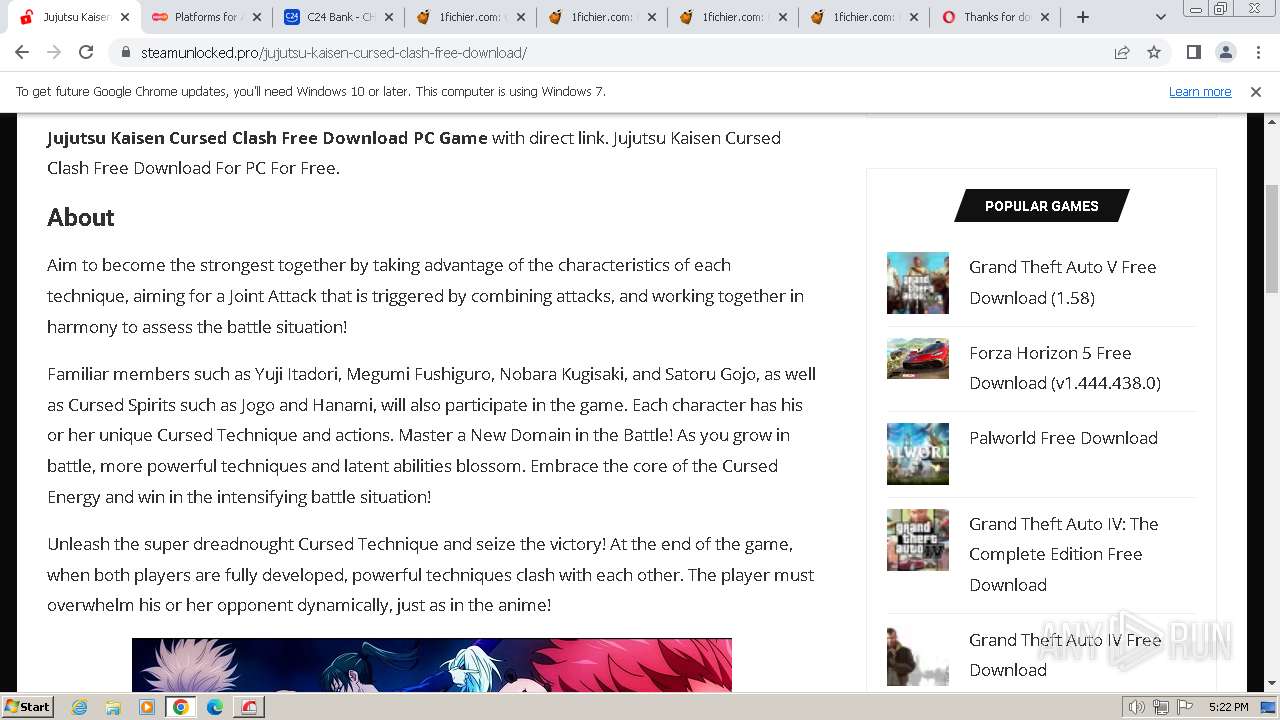
Task: Open Microsoft Edge taskbar icon
Action: (x=214, y=707)
